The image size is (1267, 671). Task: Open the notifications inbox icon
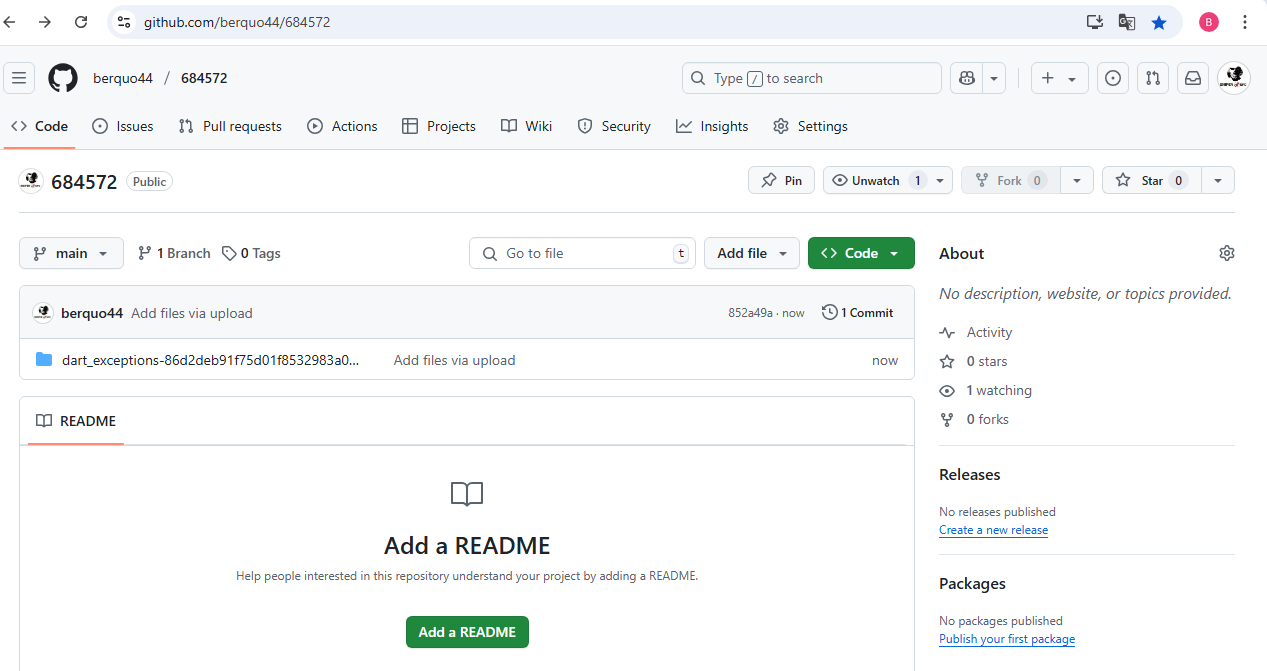[x=1193, y=78]
